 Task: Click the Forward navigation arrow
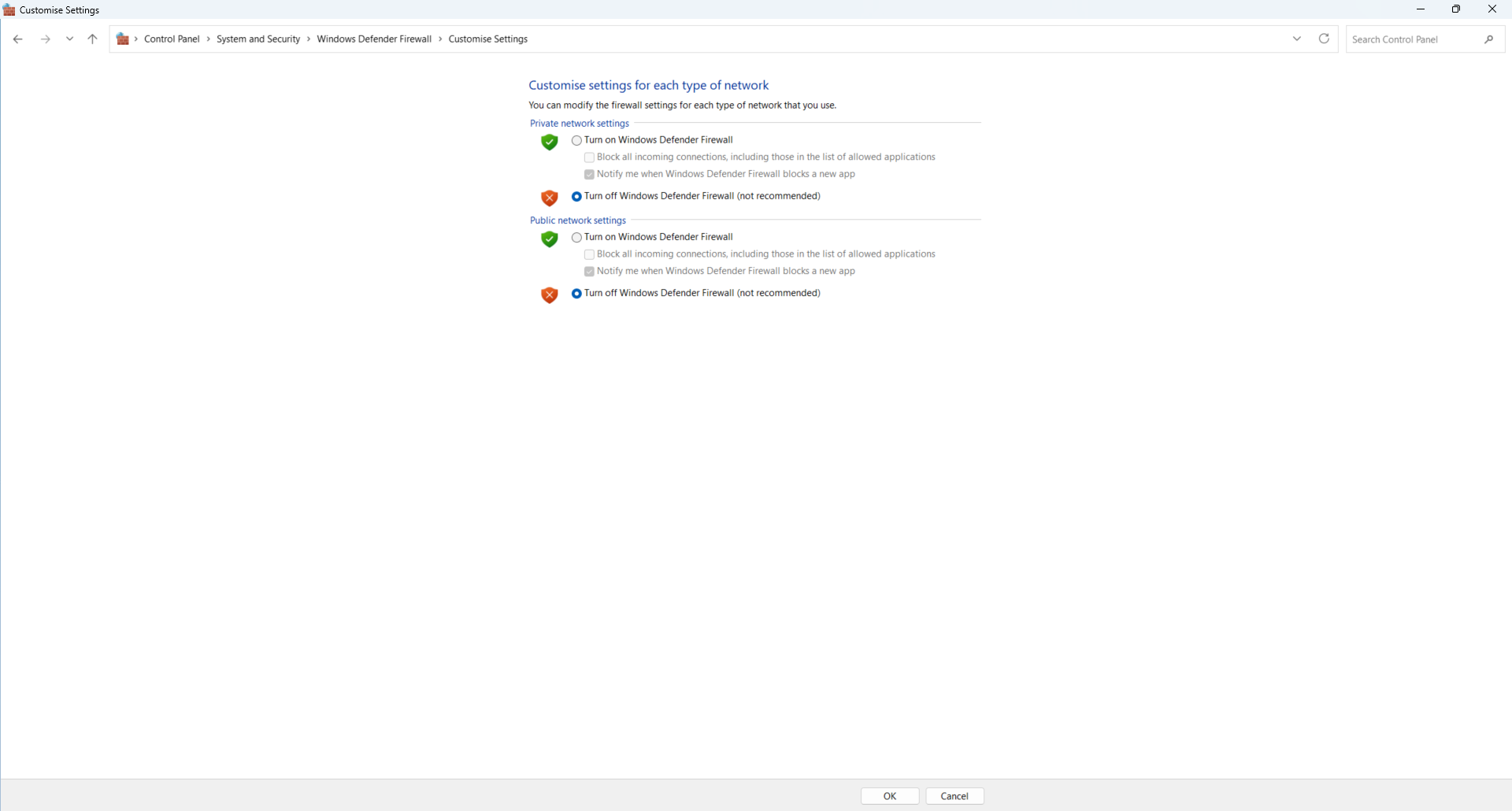[46, 39]
